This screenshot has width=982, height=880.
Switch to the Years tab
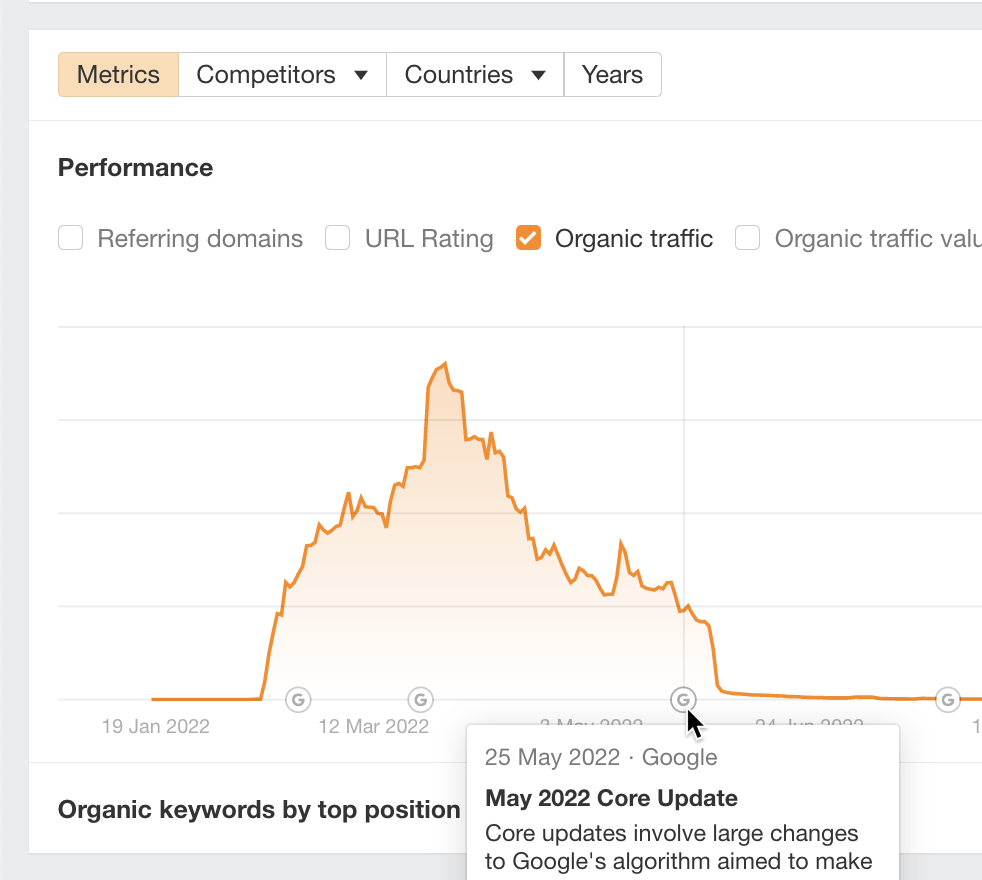pos(612,75)
